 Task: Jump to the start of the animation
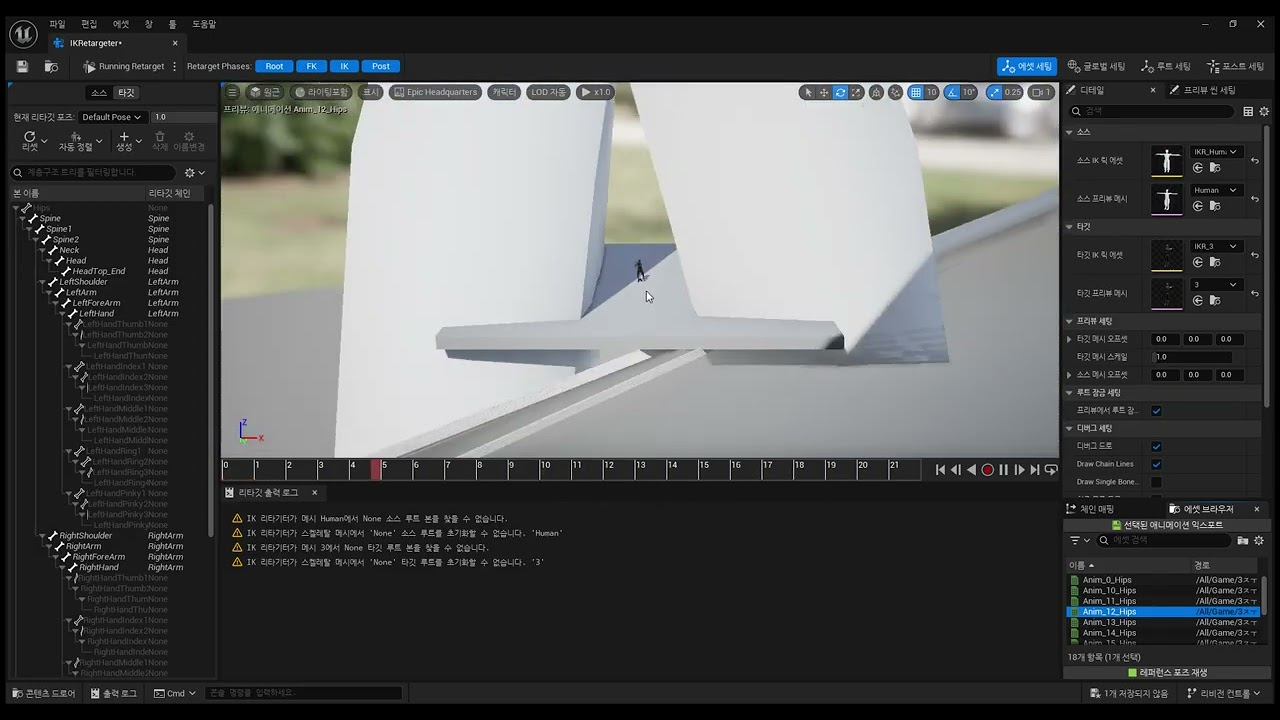940,470
